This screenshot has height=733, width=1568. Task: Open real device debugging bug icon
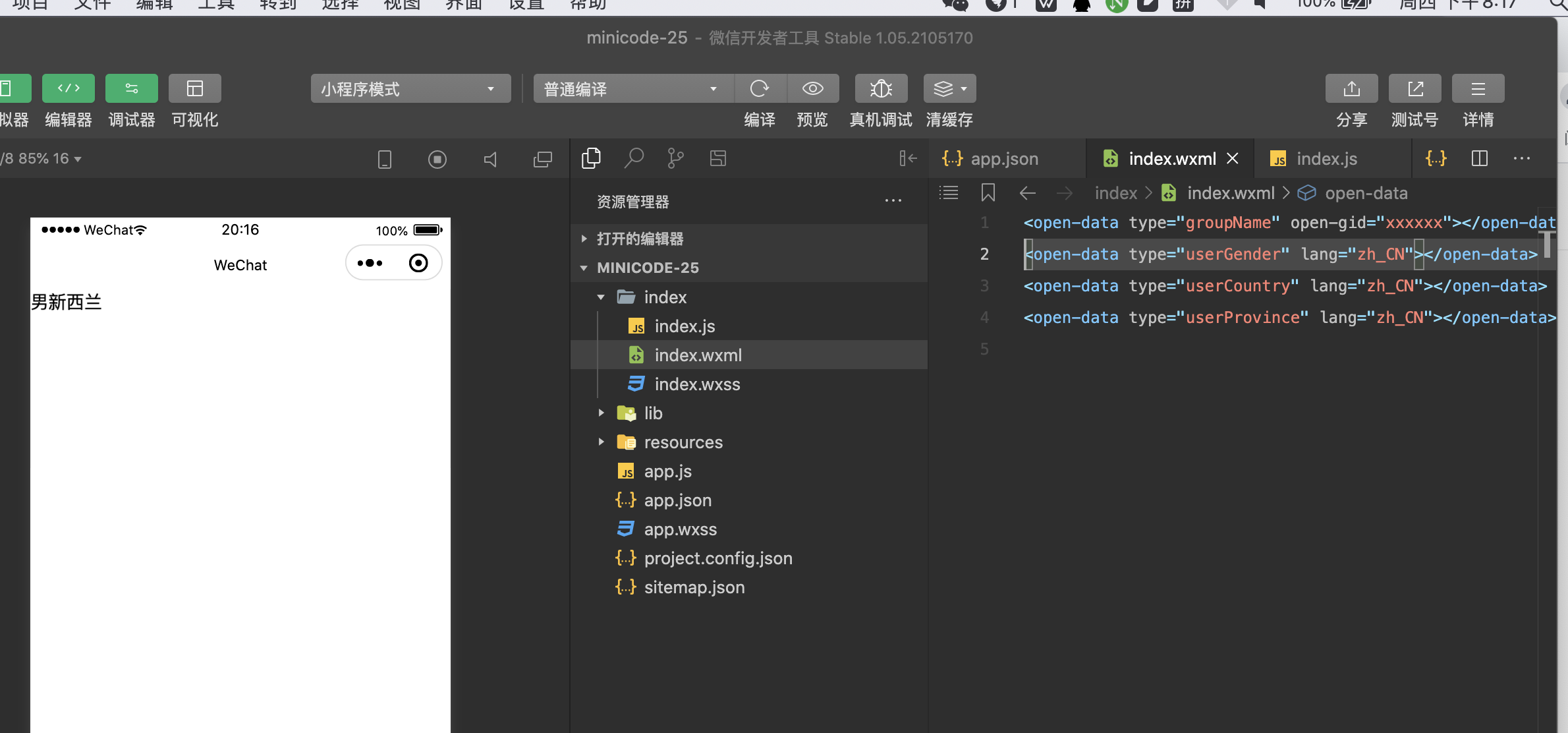point(881,88)
